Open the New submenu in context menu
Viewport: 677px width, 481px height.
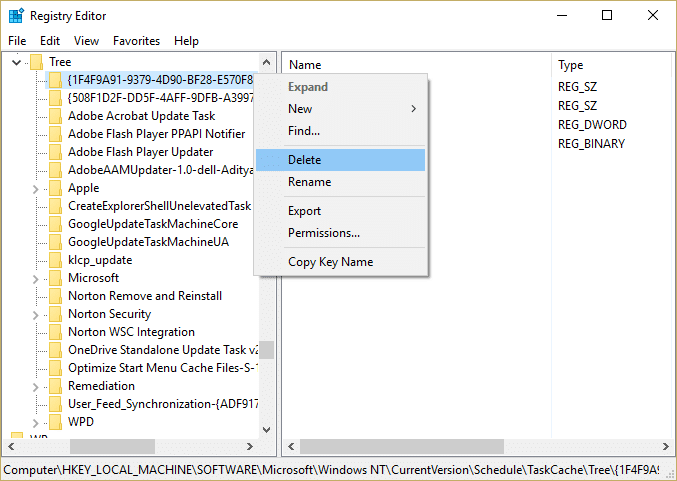[x=341, y=109]
